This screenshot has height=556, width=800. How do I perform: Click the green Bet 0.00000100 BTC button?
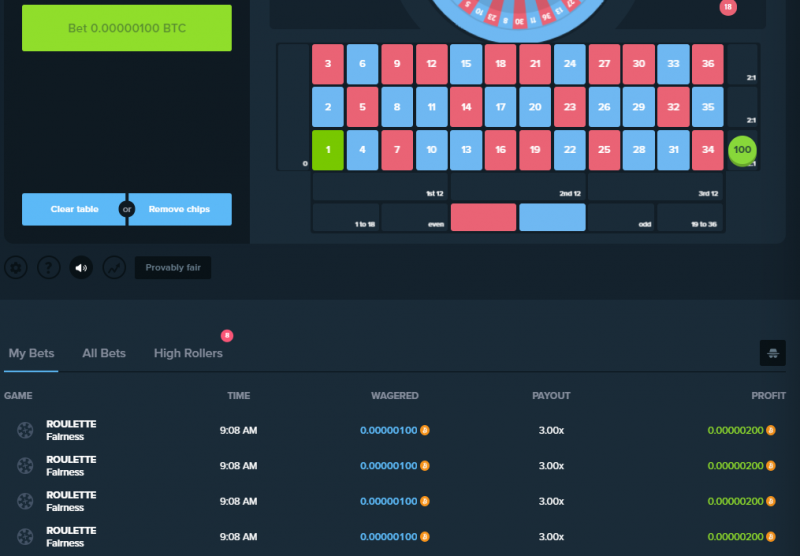pyautogui.click(x=127, y=28)
